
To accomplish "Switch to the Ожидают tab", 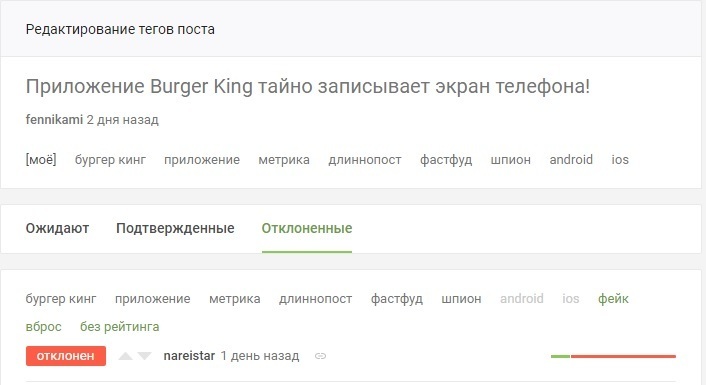I will (57, 228).
